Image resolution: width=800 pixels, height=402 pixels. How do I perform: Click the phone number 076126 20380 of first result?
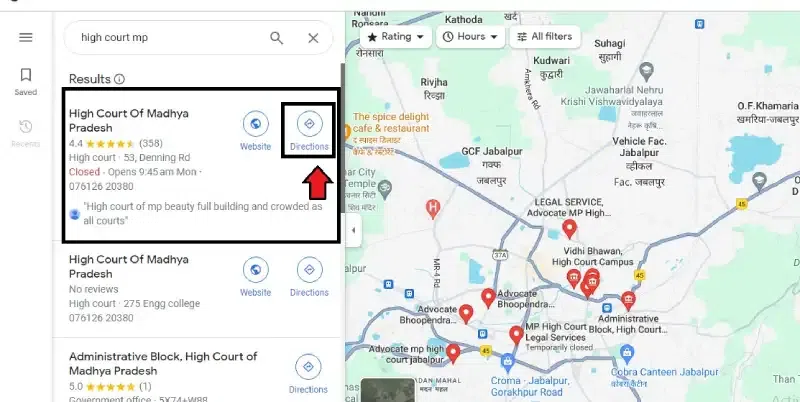point(101,186)
